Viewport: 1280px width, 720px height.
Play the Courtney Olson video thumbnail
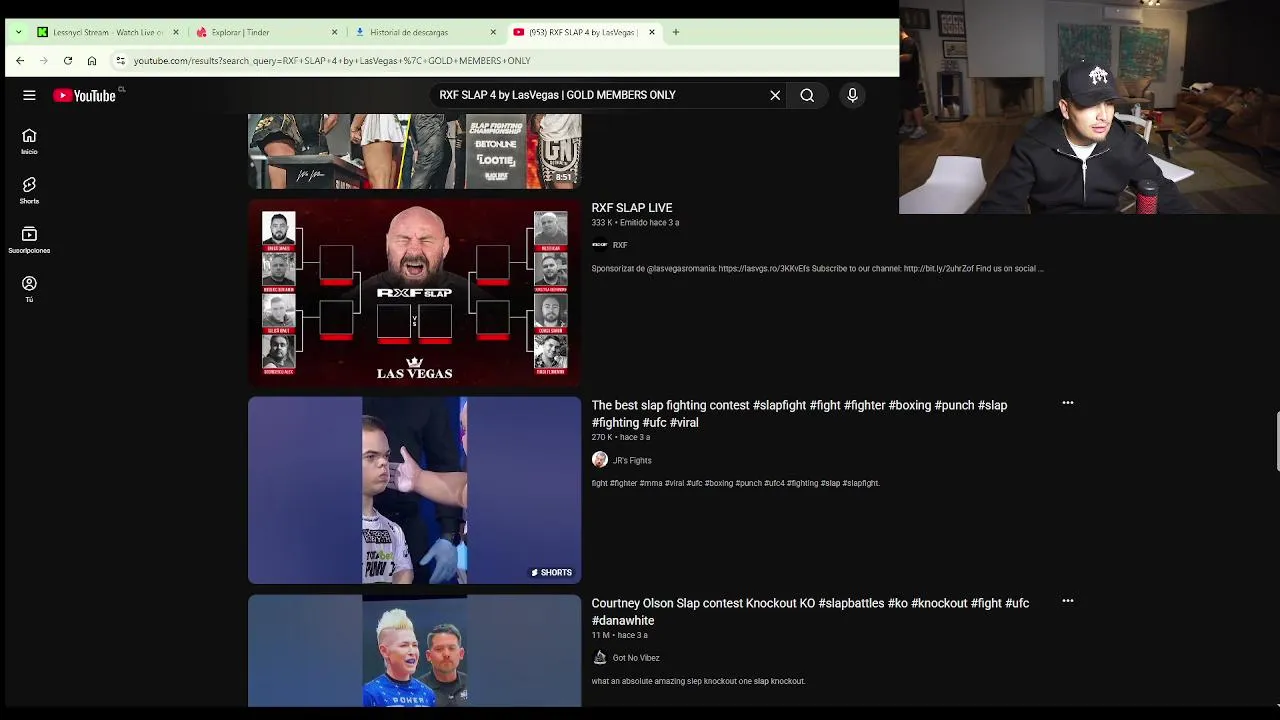(414, 651)
